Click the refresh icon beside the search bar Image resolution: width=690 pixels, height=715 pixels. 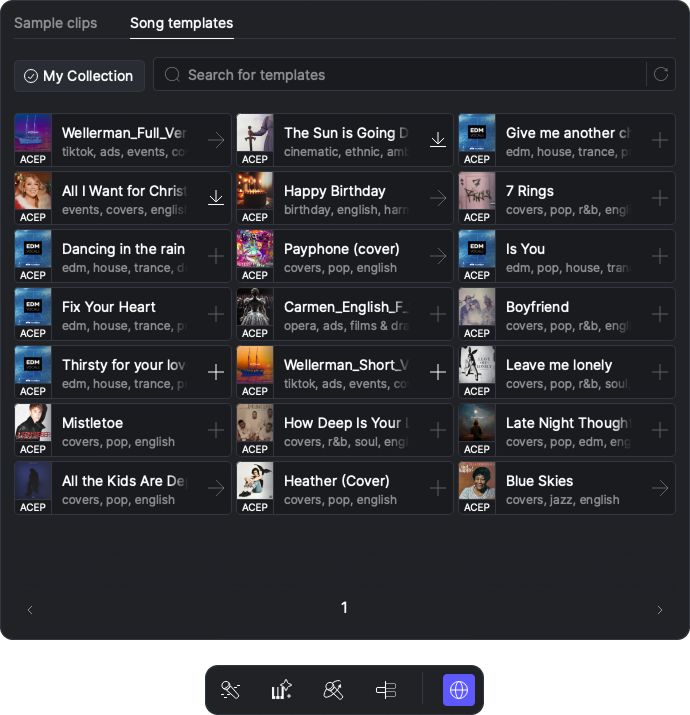coord(660,74)
